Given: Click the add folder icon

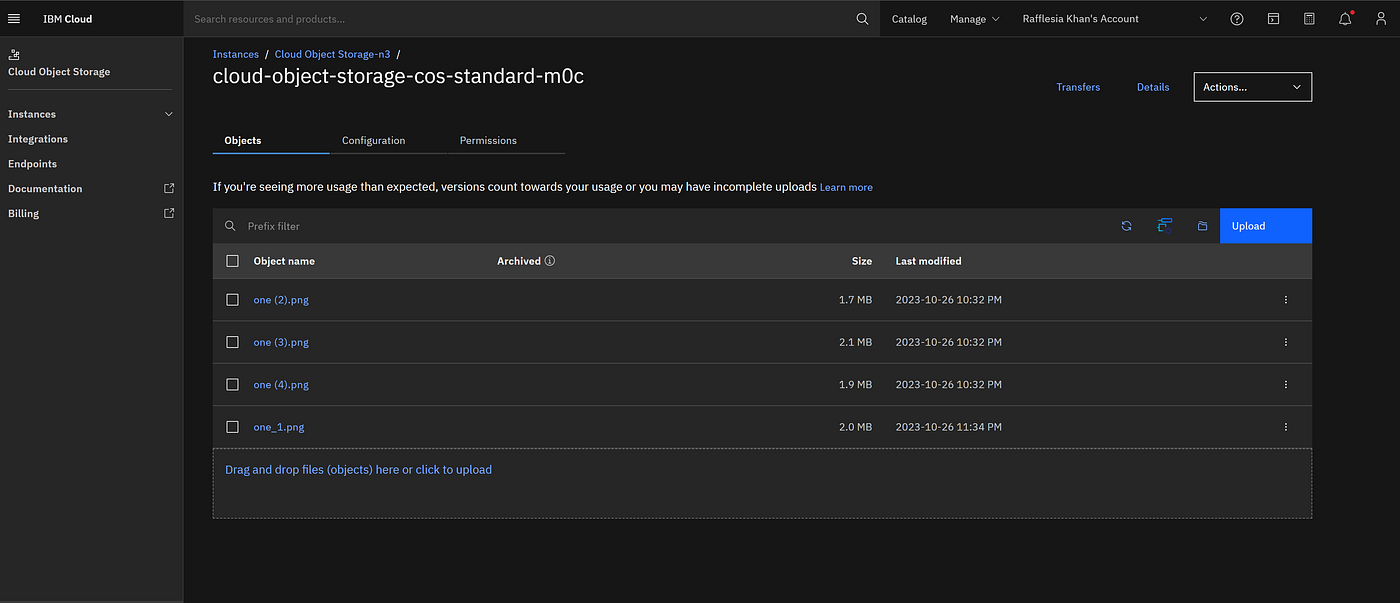Looking at the screenshot, I should pos(1202,226).
